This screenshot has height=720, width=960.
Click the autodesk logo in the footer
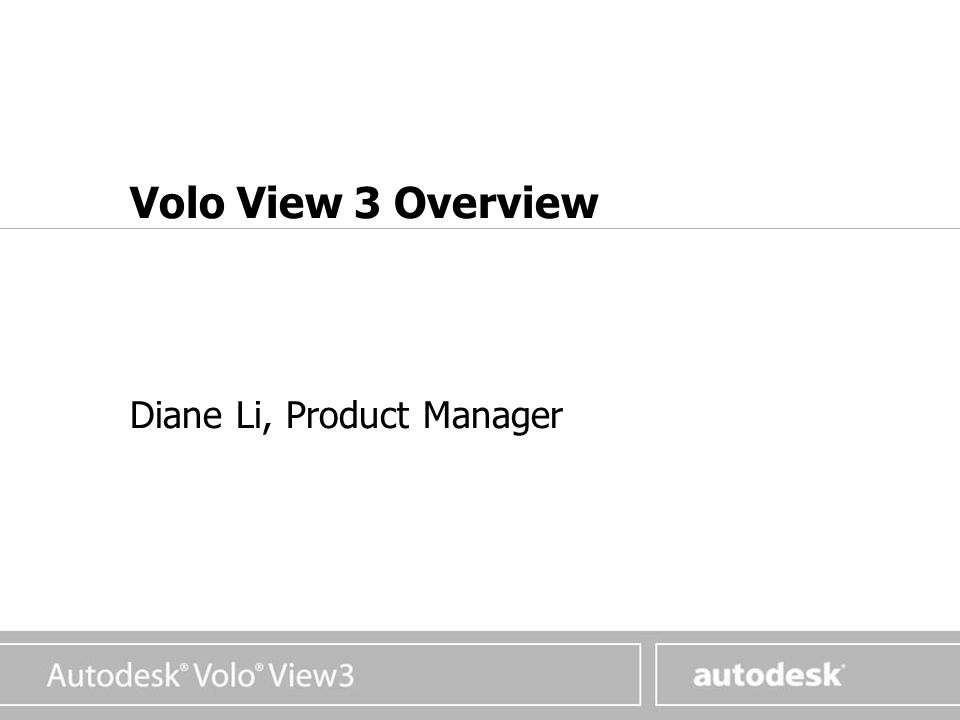[x=768, y=675]
